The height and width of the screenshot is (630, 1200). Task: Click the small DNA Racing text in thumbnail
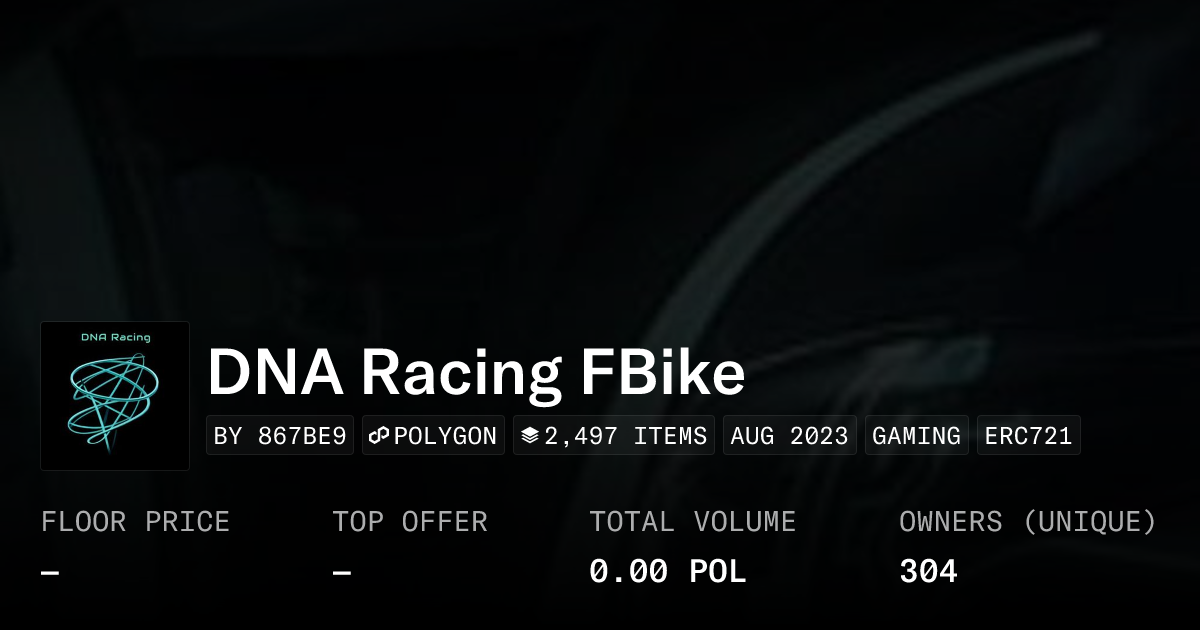point(115,337)
